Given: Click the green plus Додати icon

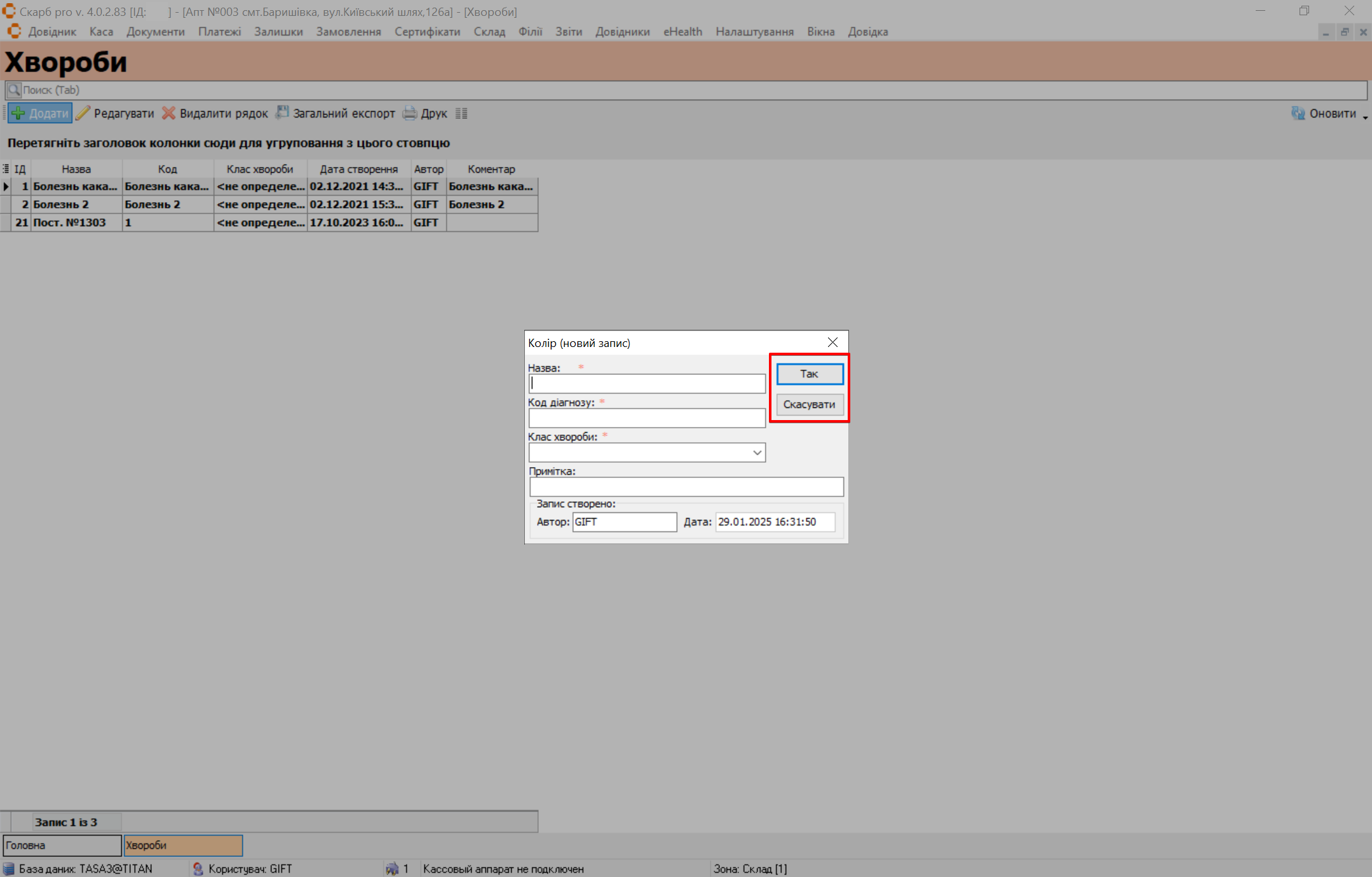Looking at the screenshot, I should click(x=18, y=114).
